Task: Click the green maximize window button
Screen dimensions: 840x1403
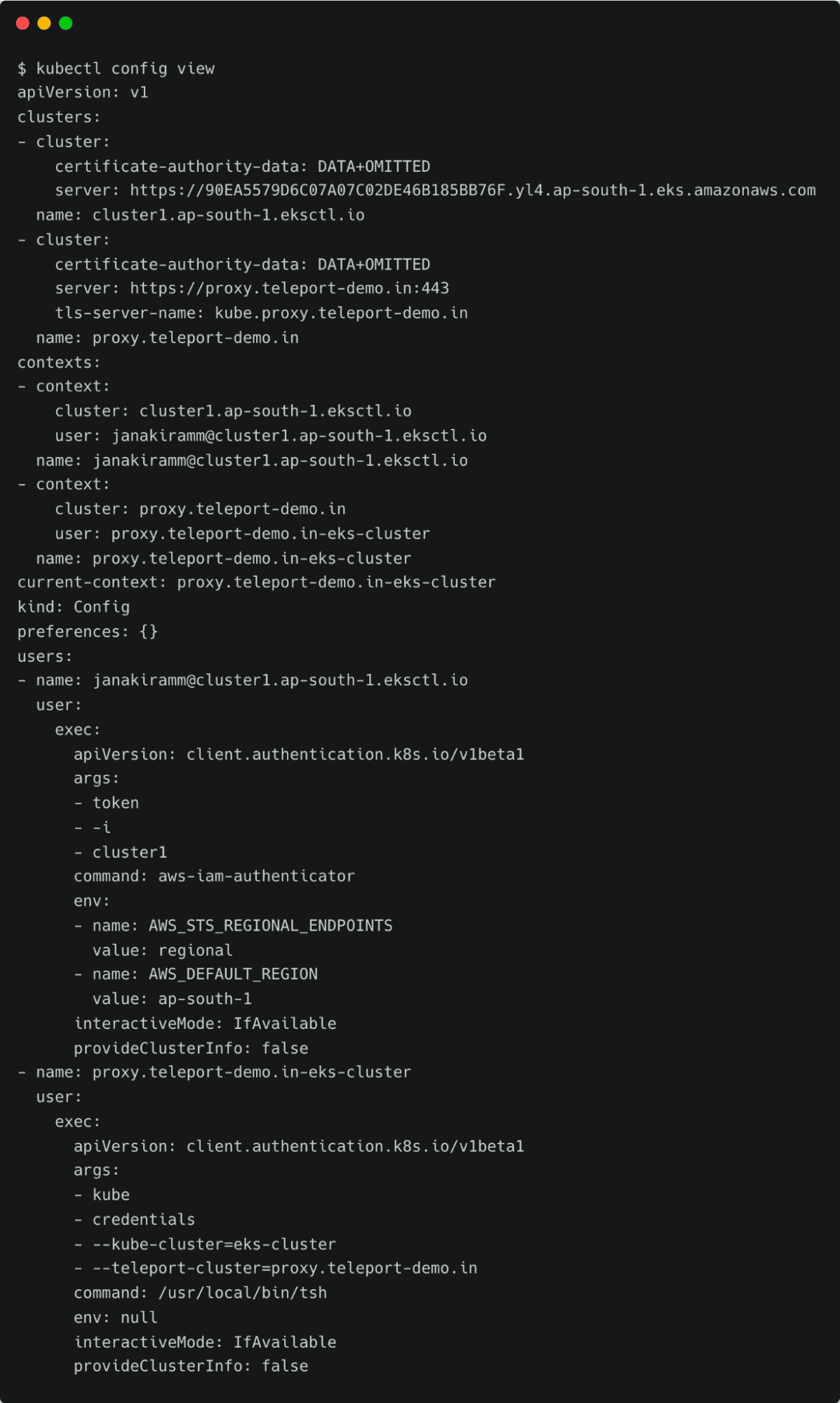Action: coord(66,23)
